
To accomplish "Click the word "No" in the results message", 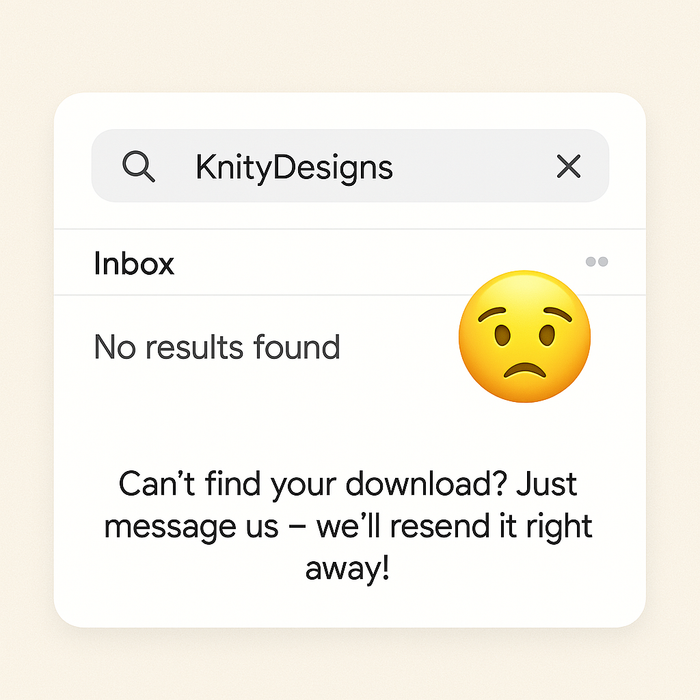I will [x=113, y=347].
